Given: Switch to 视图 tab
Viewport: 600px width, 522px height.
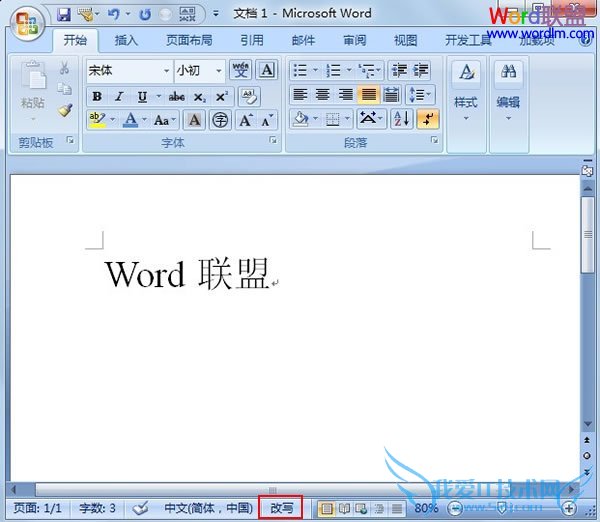Looking at the screenshot, I should tap(406, 40).
